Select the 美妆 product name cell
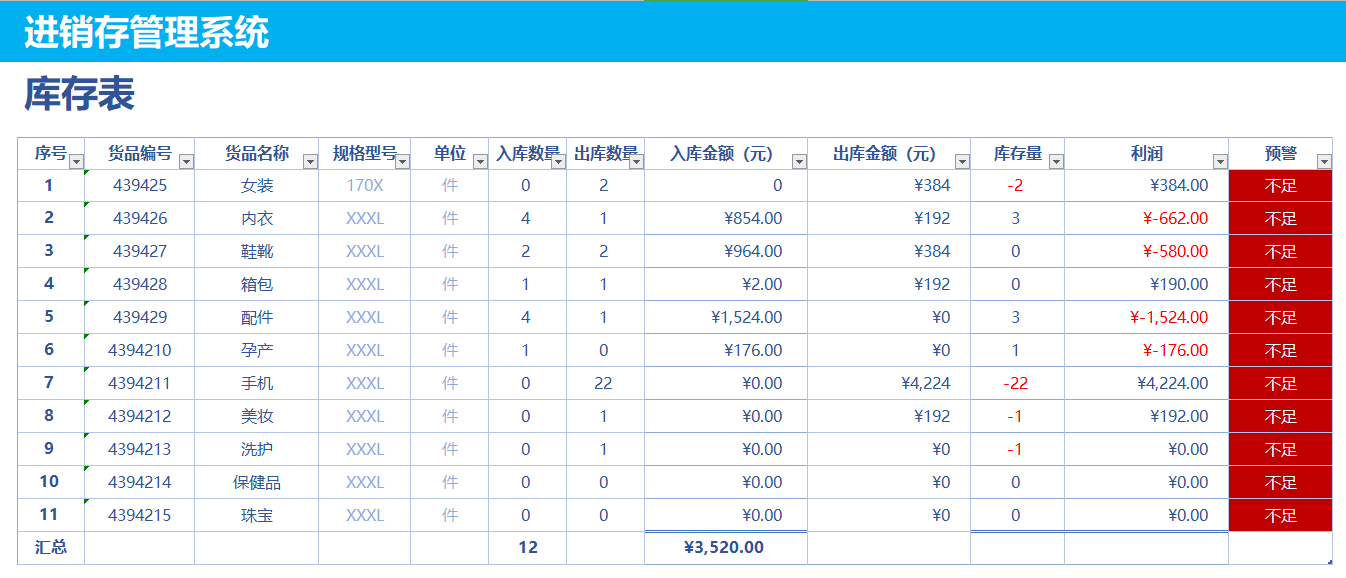1346x578 pixels. pyautogui.click(x=257, y=417)
